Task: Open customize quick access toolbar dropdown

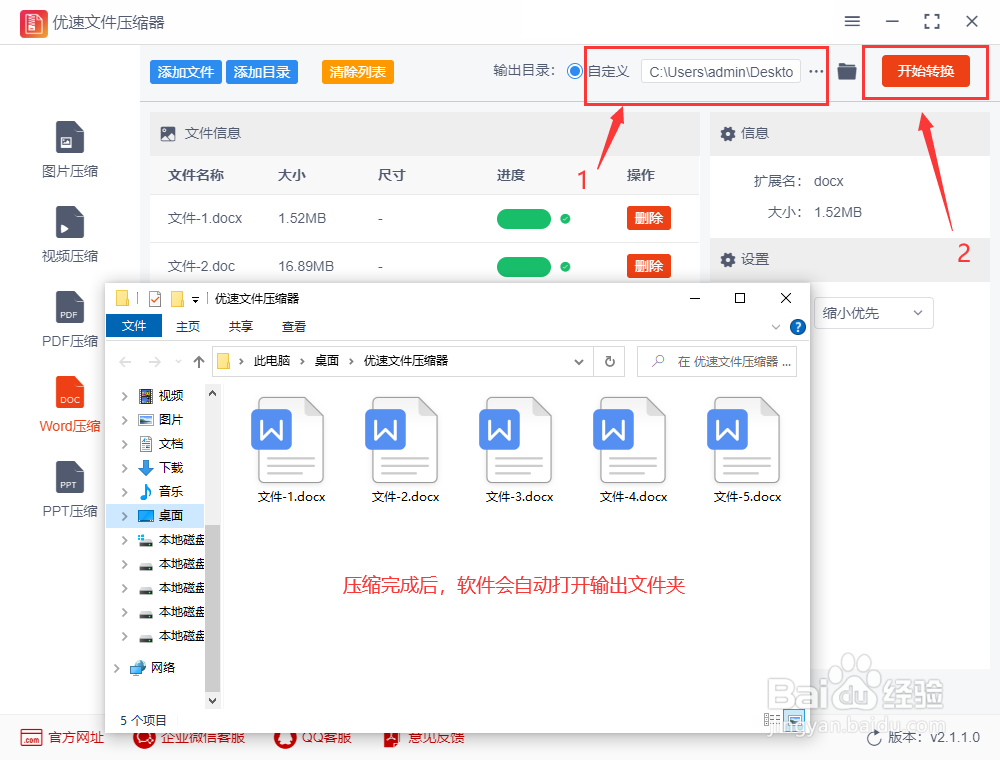Action: [195, 299]
